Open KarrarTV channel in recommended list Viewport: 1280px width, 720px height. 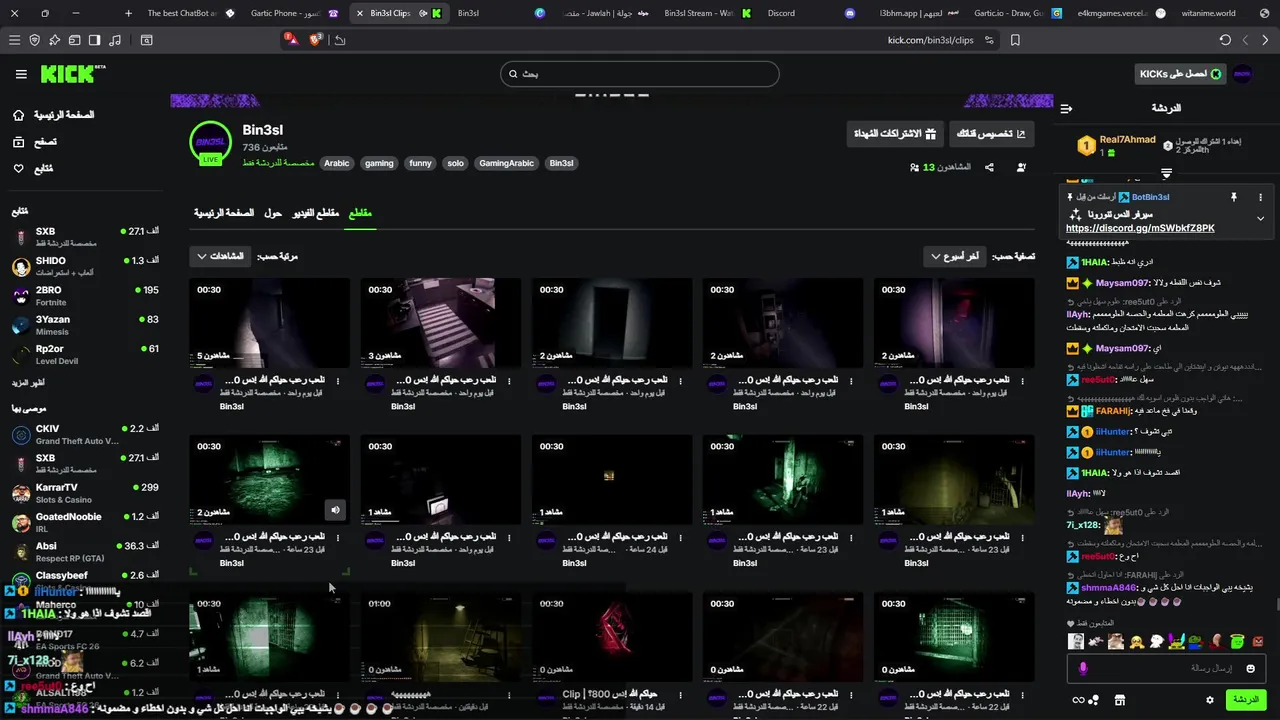pos(85,493)
